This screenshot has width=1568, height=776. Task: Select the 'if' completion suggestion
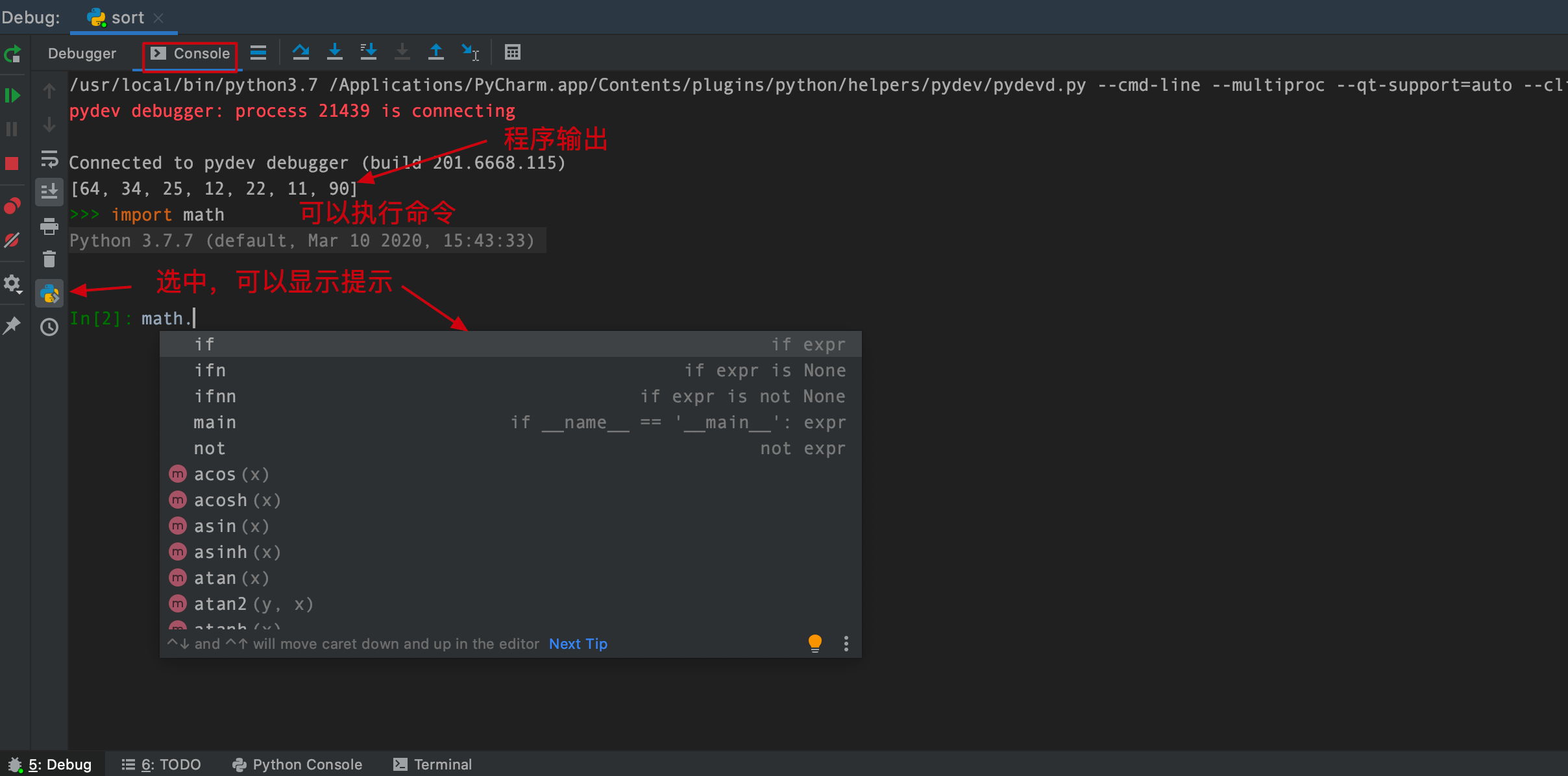[510, 344]
